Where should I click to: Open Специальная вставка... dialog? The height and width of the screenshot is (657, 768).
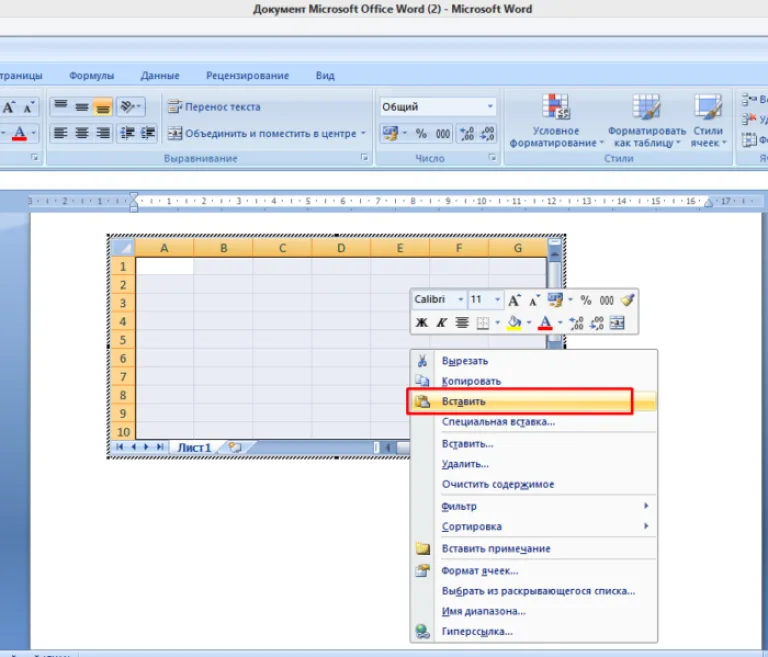click(x=533, y=422)
